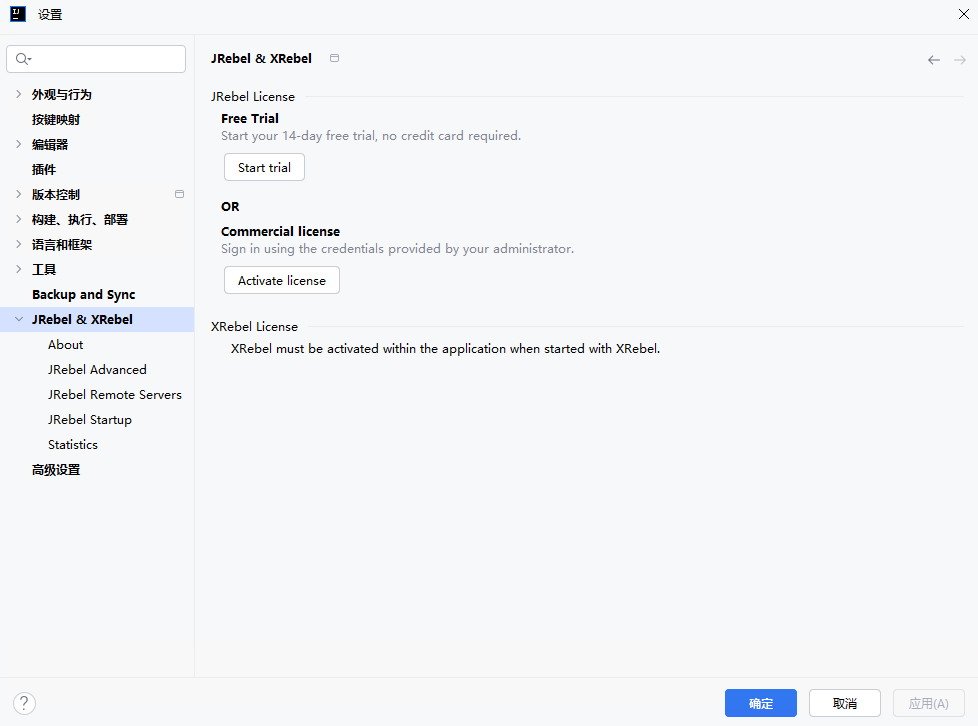Collapse the JRebel & XRebel node
This screenshot has height=726, width=978.
click(x=18, y=320)
